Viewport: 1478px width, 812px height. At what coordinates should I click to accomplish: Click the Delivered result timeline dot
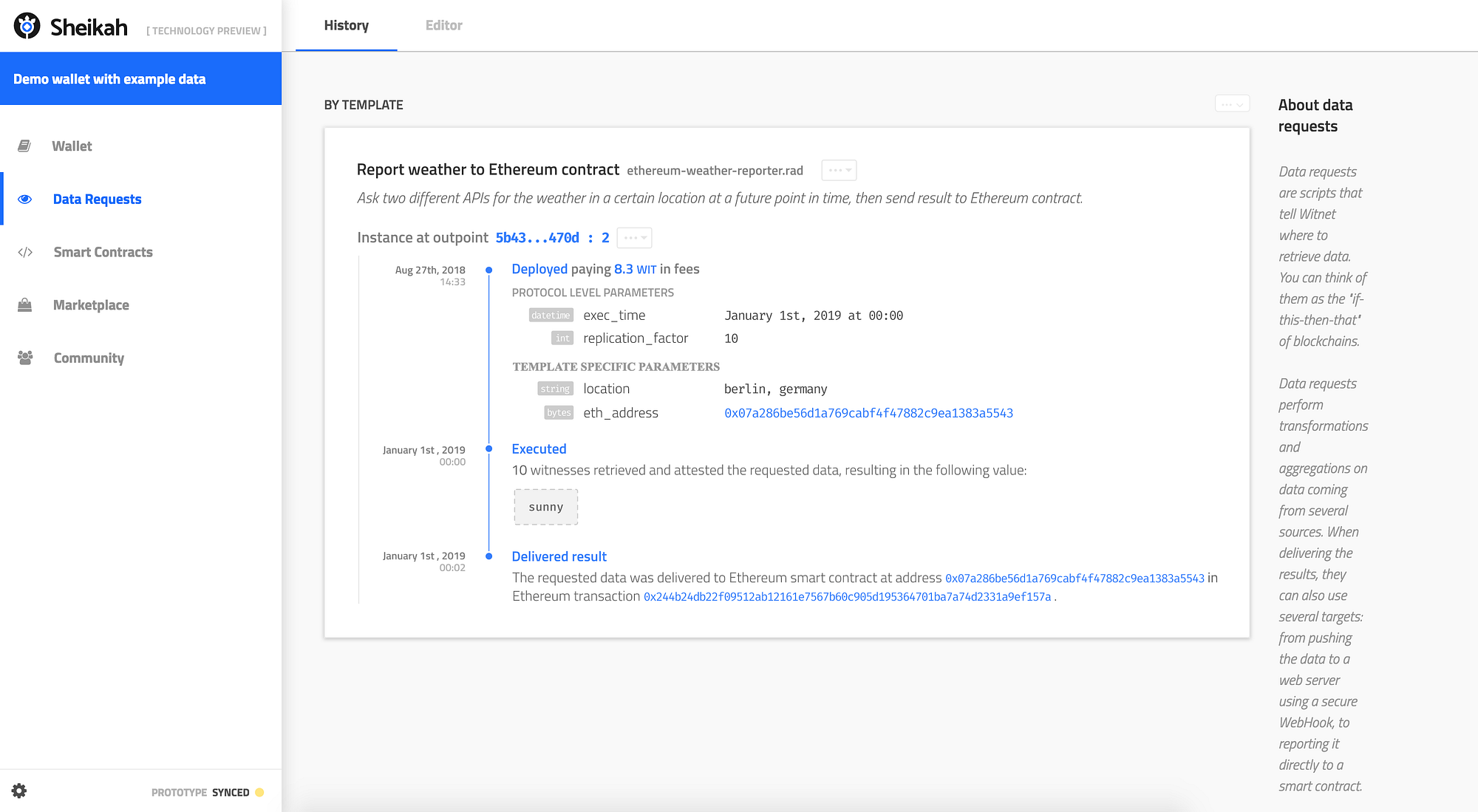pos(488,556)
